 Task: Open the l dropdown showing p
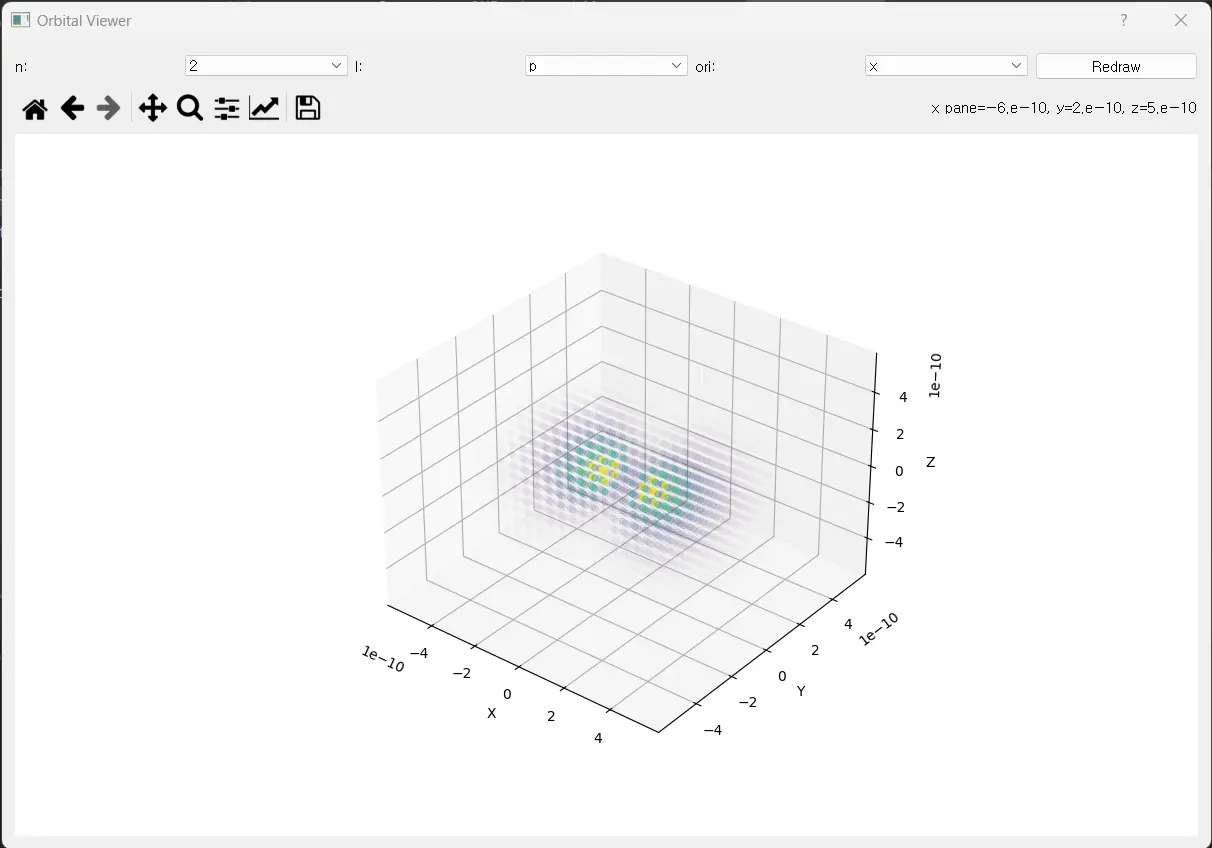(x=606, y=66)
